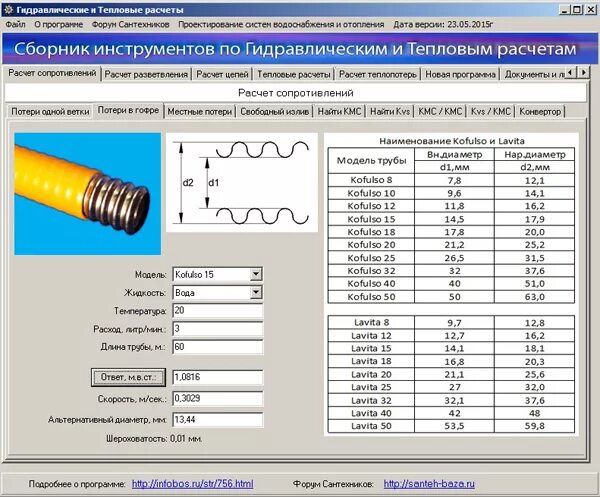Click the Kofulso 50 table cell

click(x=371, y=297)
